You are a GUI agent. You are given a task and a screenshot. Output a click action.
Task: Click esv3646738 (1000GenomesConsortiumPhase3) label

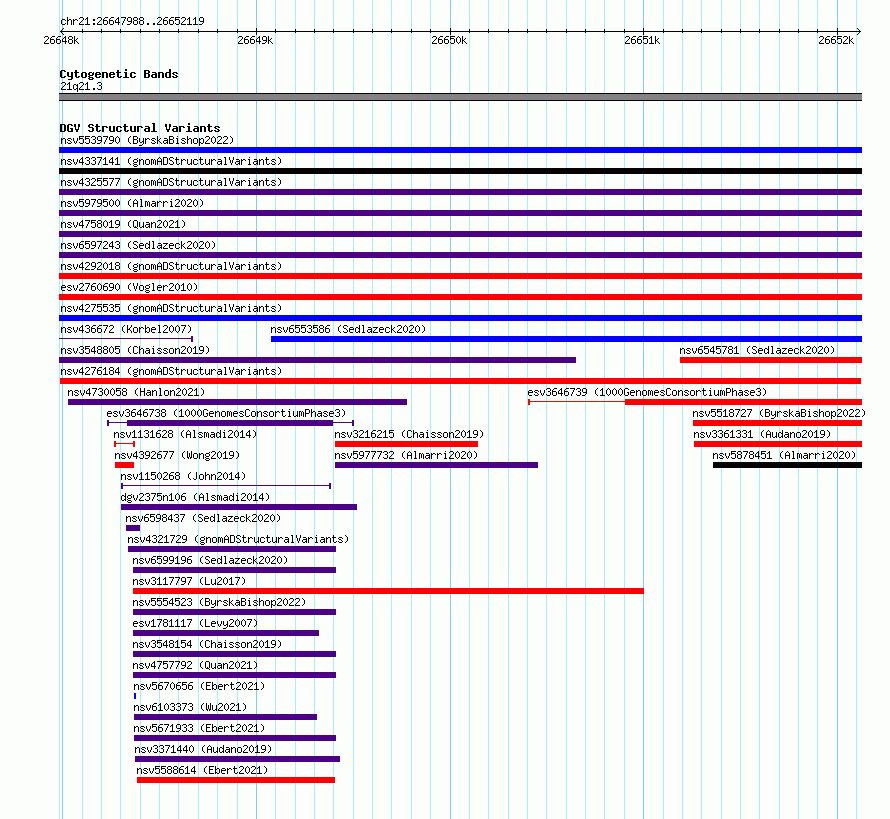tap(226, 413)
